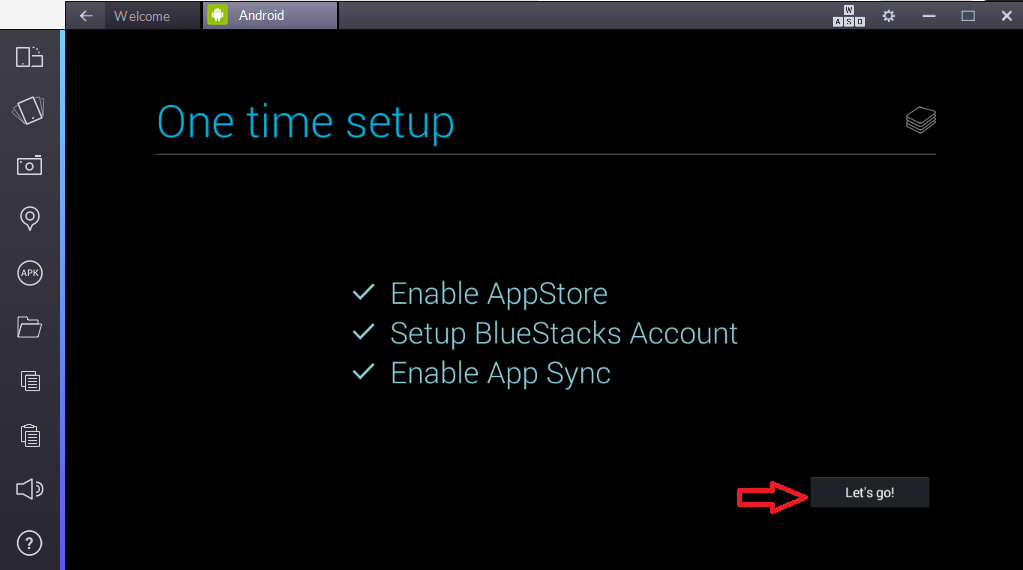
Task: Click the copy icon in the sidebar
Action: [30, 381]
